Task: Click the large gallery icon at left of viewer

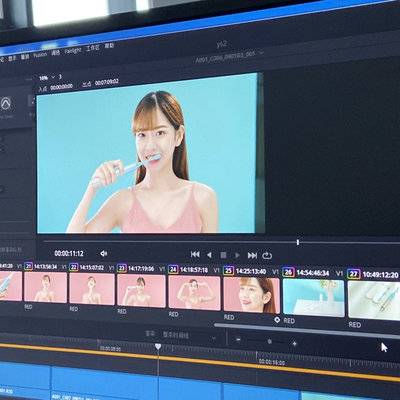Action: pos(7,104)
